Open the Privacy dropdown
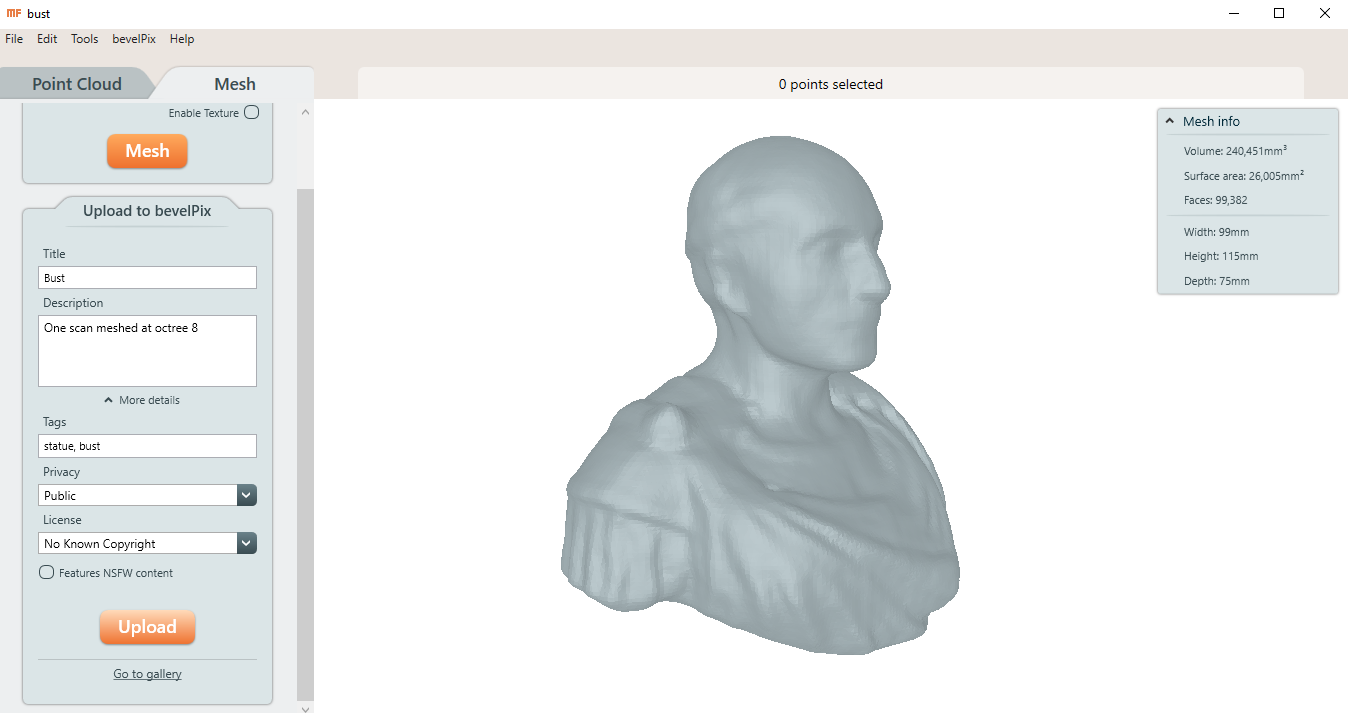The height and width of the screenshot is (713, 1348). [x=247, y=495]
